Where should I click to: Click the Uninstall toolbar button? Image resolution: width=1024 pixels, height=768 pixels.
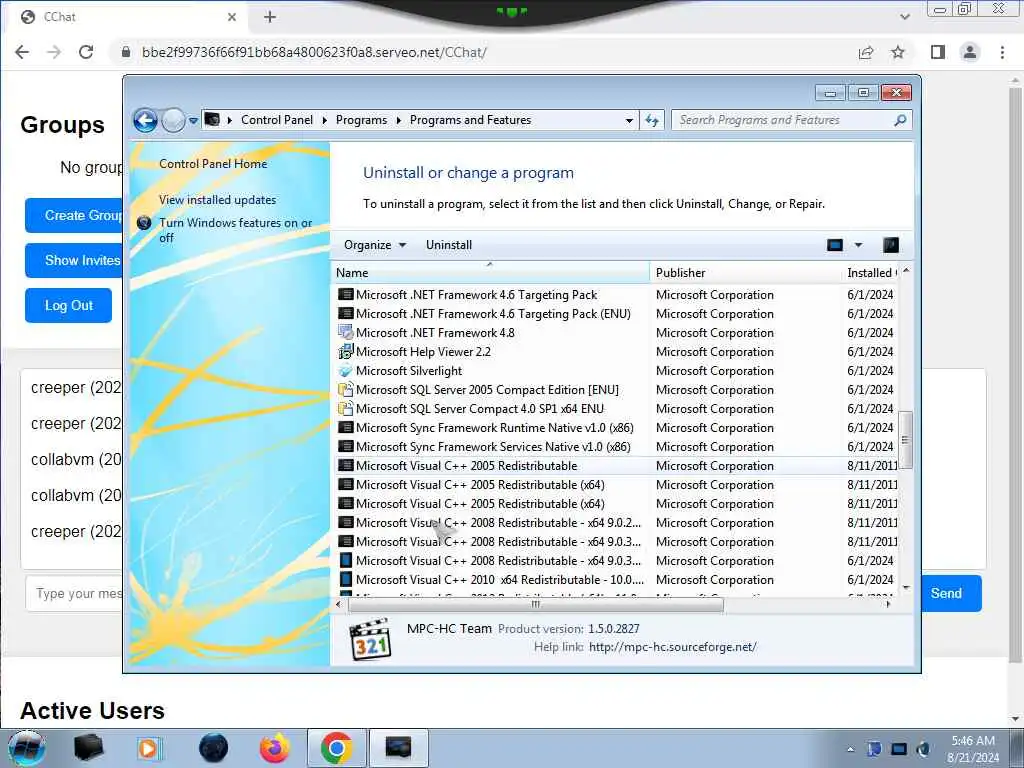click(449, 245)
